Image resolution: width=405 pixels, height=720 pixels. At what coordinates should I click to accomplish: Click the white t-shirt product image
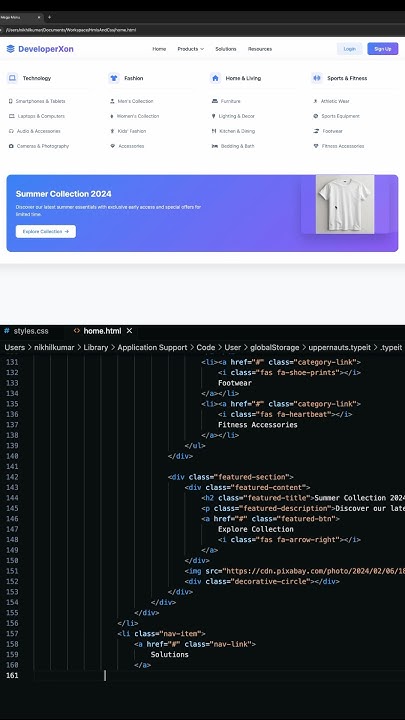[345, 204]
